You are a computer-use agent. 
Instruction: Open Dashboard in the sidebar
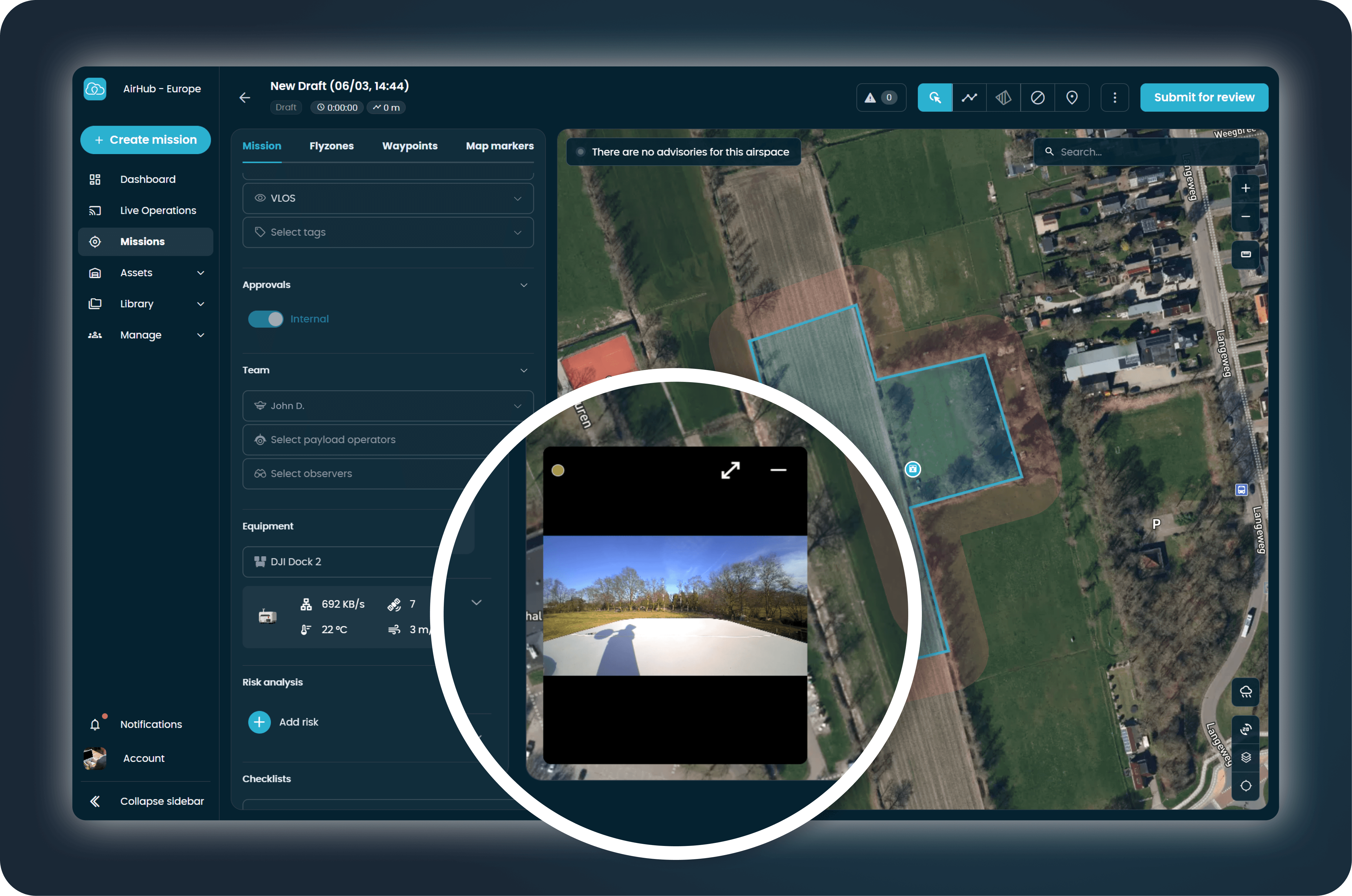[146, 180]
